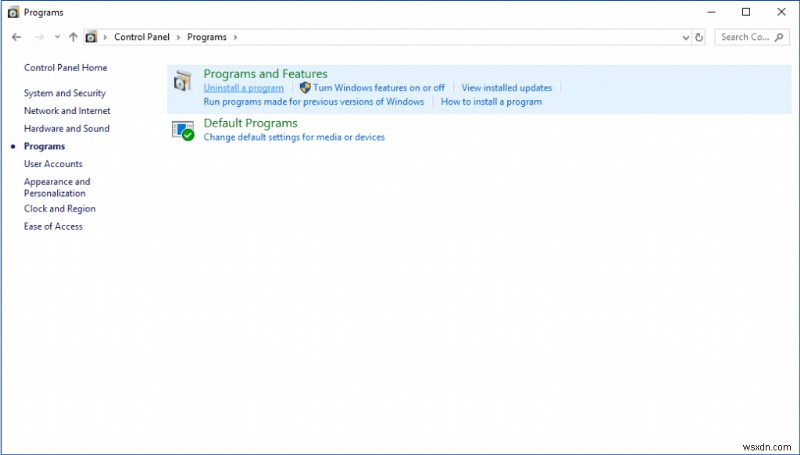Open Control Panel Home
The height and width of the screenshot is (455, 800).
[65, 68]
